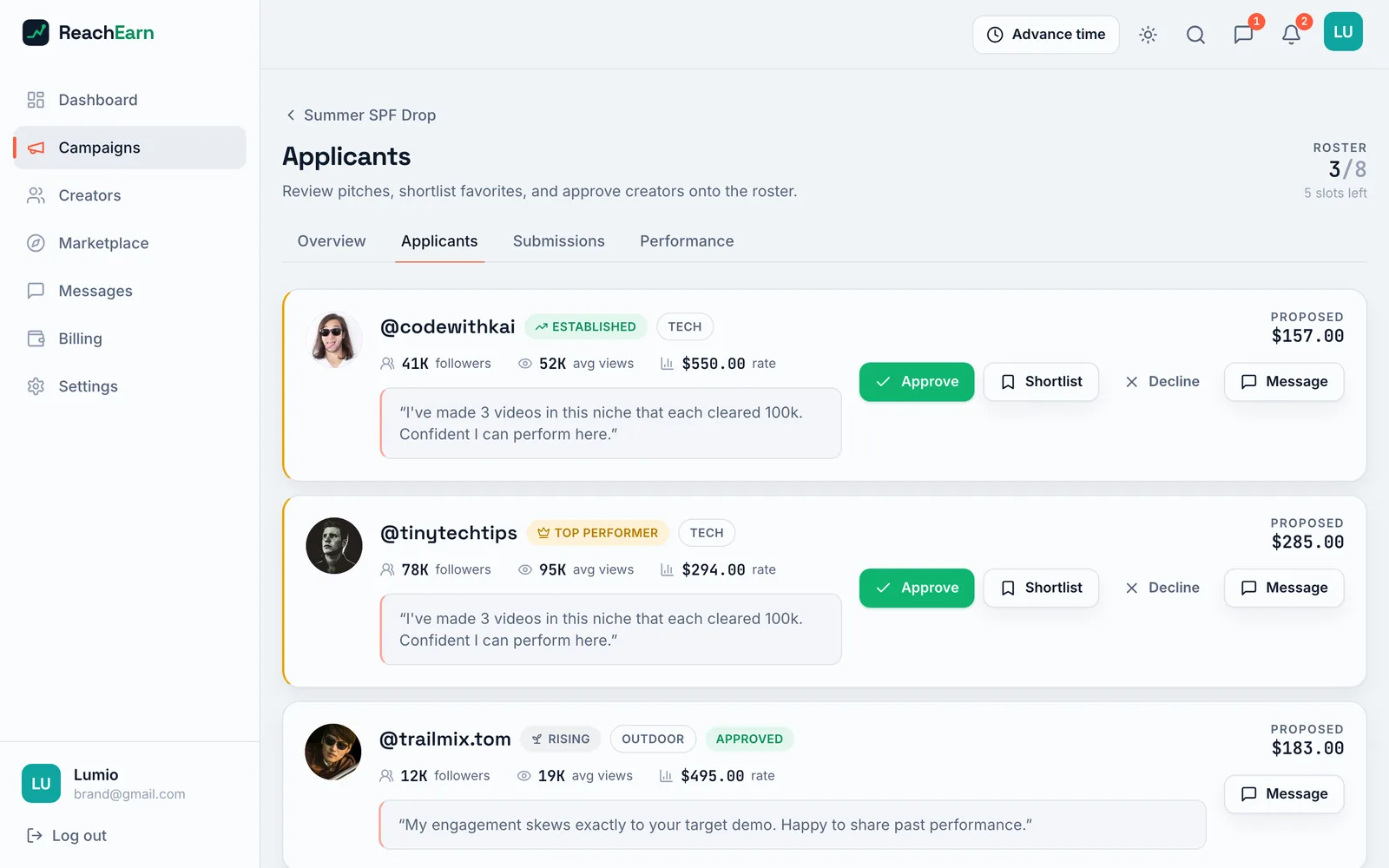
Task: Toggle the light/dark theme sun icon
Action: click(1148, 35)
